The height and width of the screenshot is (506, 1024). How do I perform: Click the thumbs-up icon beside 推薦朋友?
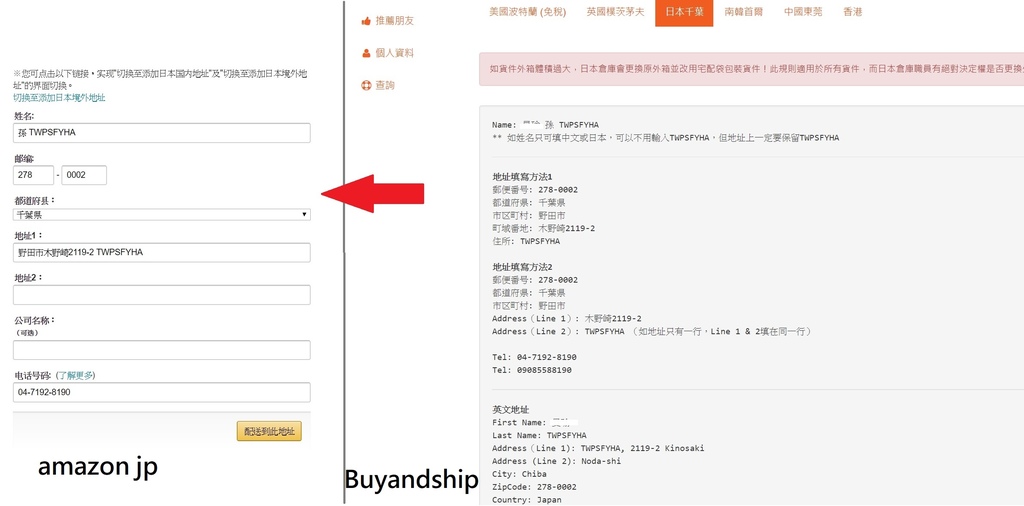tap(366, 20)
